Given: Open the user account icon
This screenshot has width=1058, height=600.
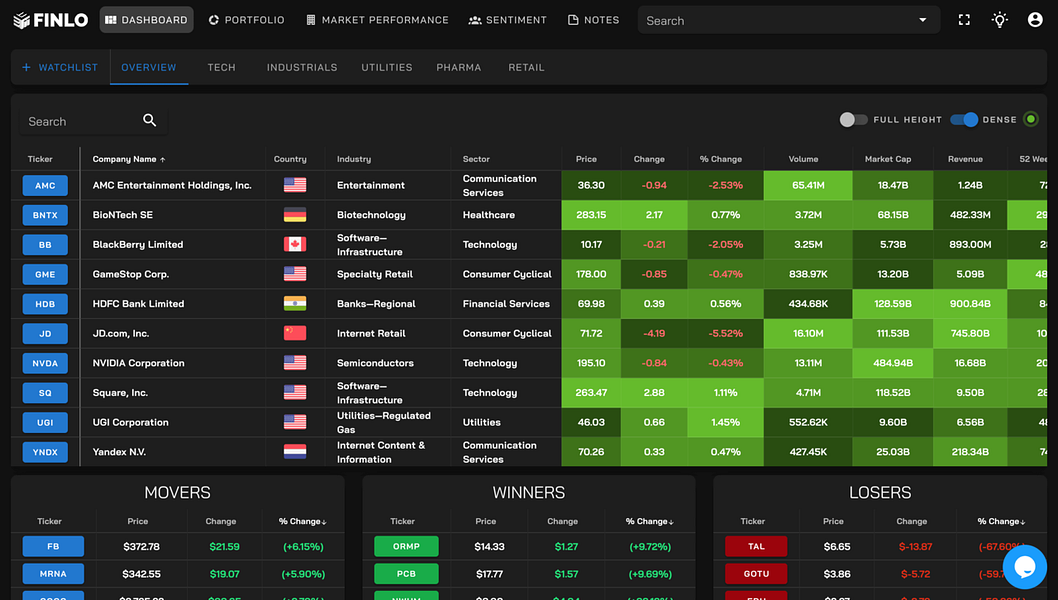Looking at the screenshot, I should tap(1035, 20).
